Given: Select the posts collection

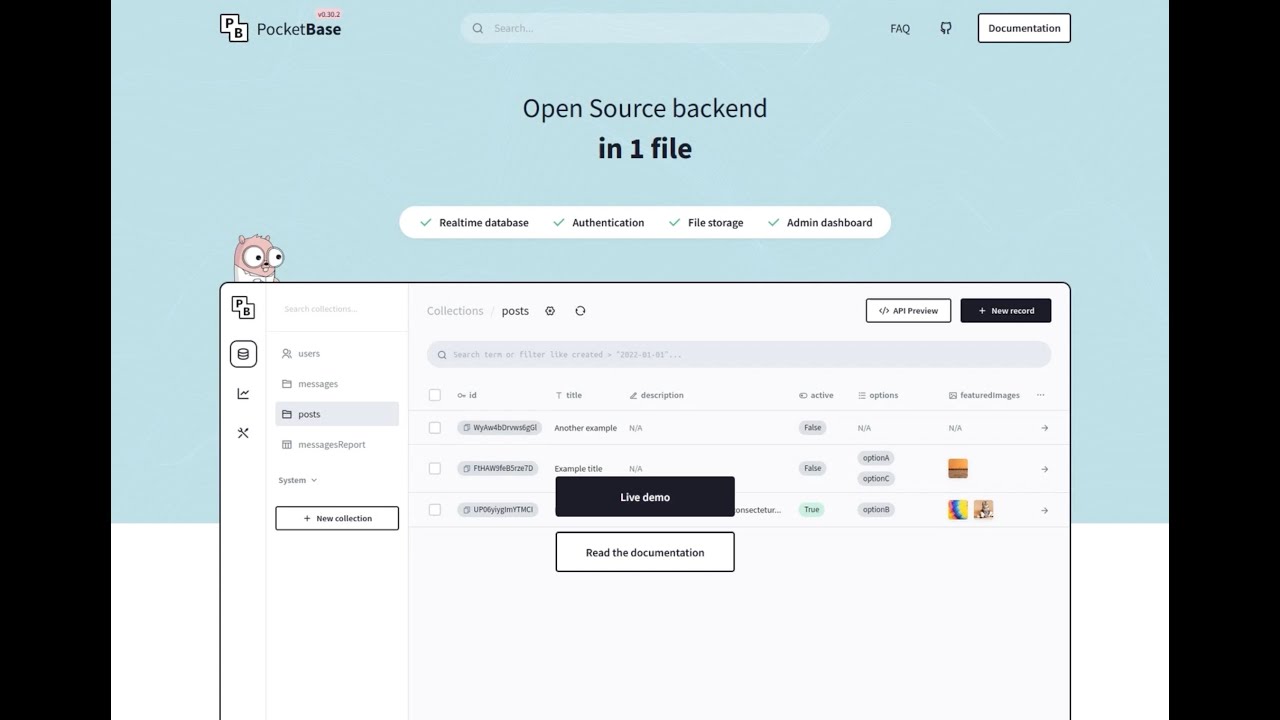Looking at the screenshot, I should [337, 414].
